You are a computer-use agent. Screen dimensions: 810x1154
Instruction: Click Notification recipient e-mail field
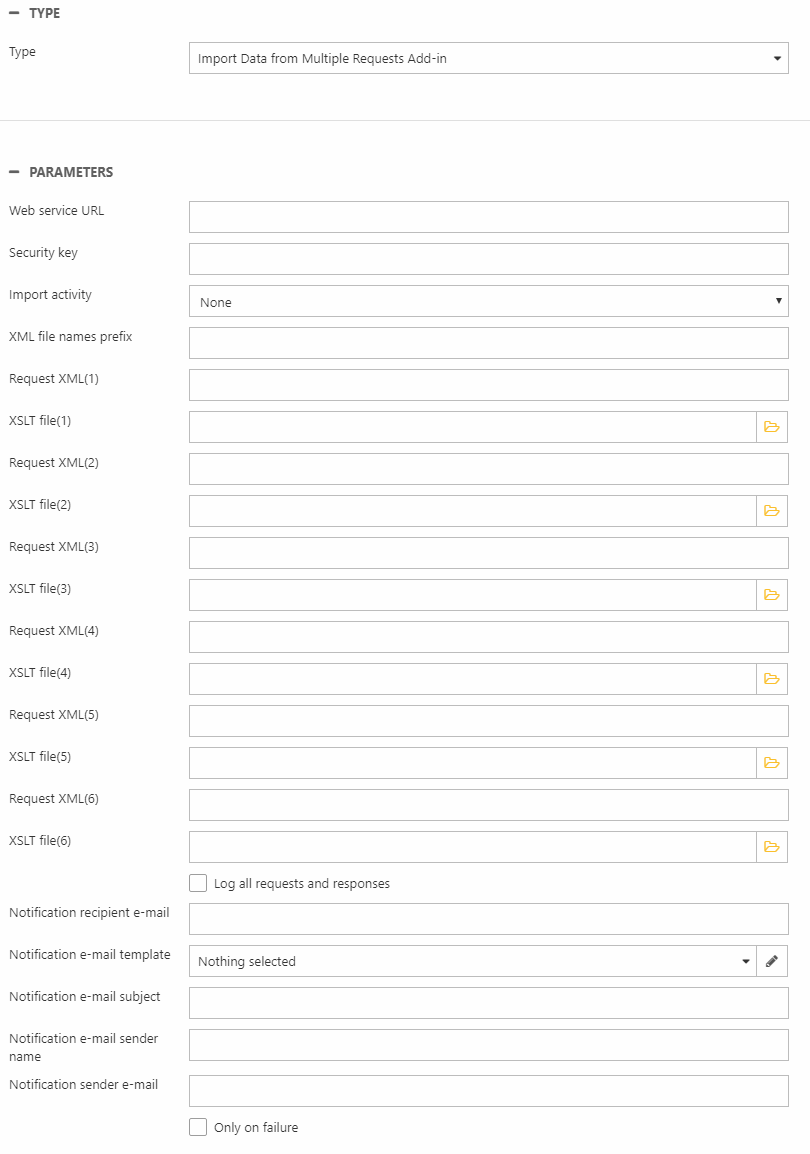coord(488,919)
